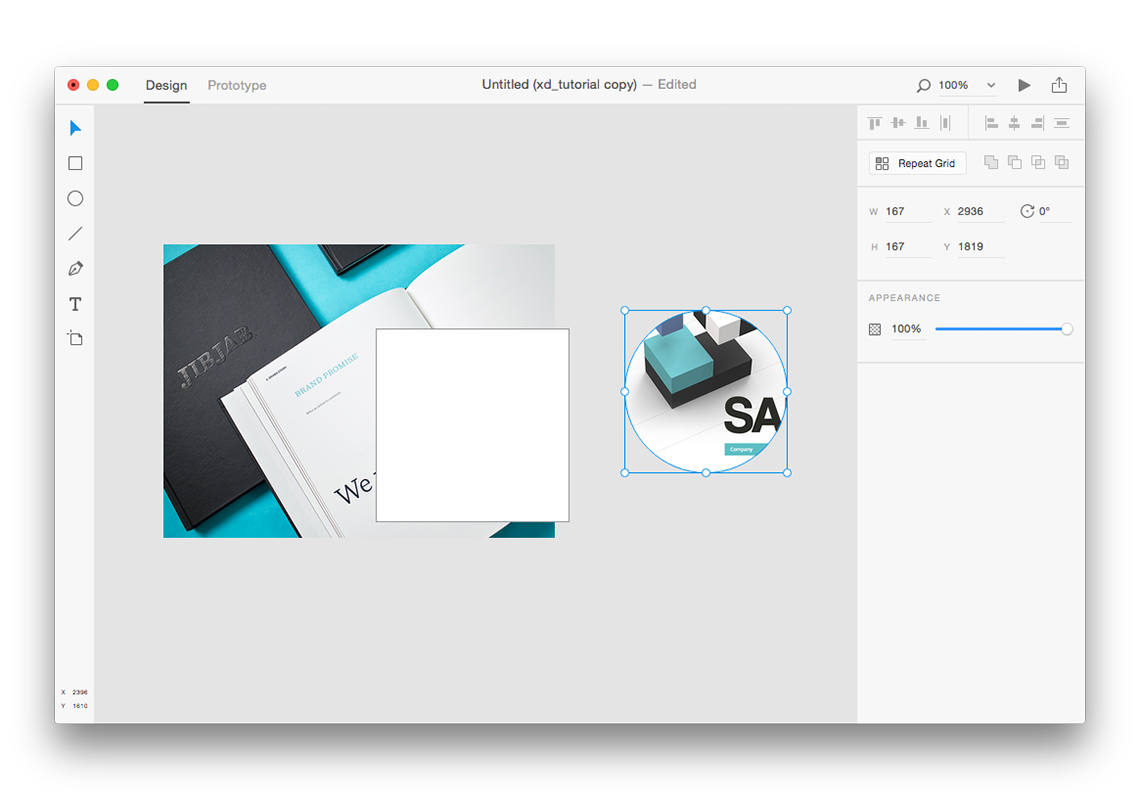Viewport: 1140px width, 807px height.
Task: Select the Pen tool
Action: [x=75, y=268]
